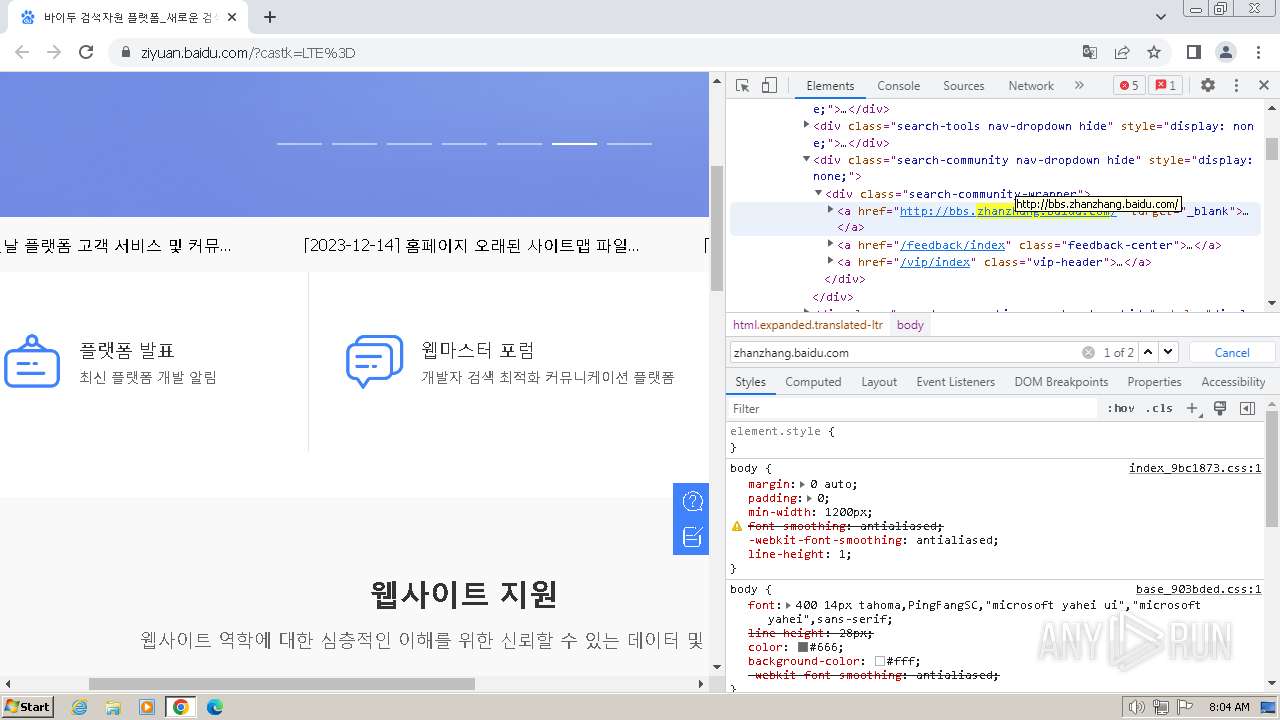Click the Windows Start button
The height and width of the screenshot is (720, 1280).
coord(28,707)
